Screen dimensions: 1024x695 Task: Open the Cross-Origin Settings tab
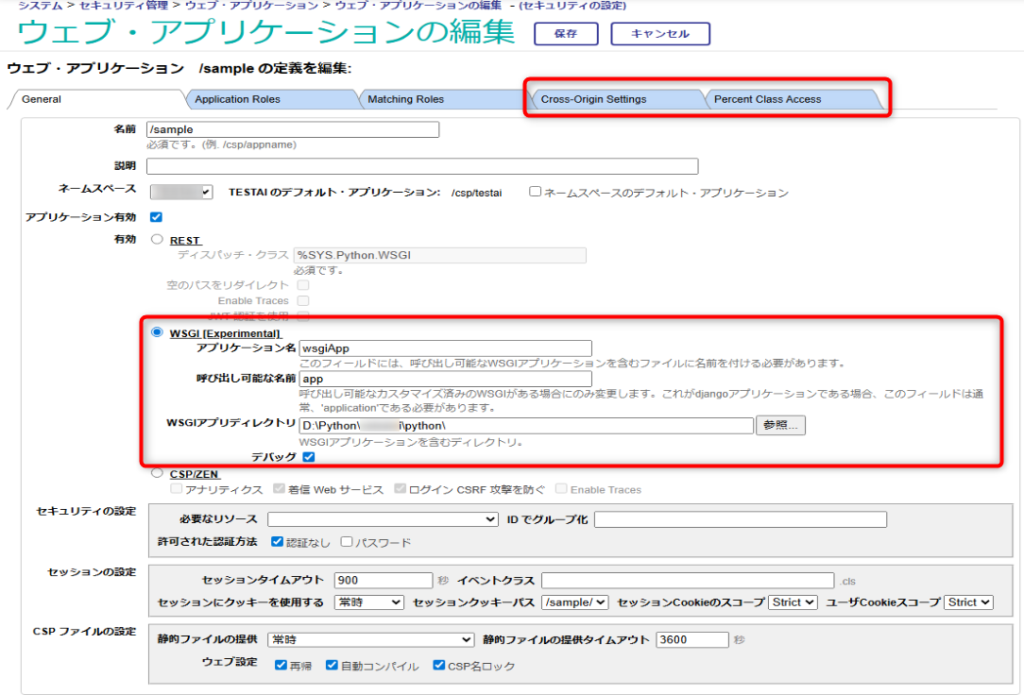pyautogui.click(x=593, y=99)
